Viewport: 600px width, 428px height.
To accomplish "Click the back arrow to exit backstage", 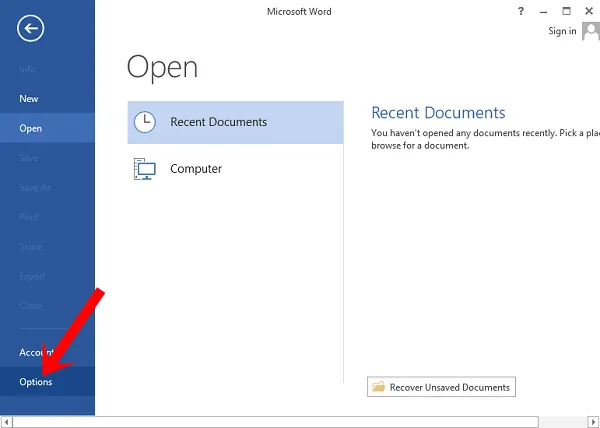I will tap(30, 28).
